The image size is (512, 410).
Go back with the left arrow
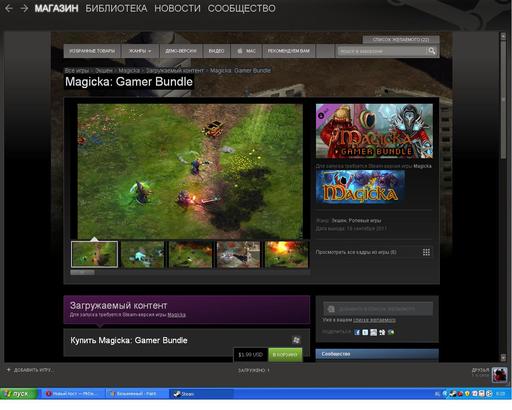[9, 8]
